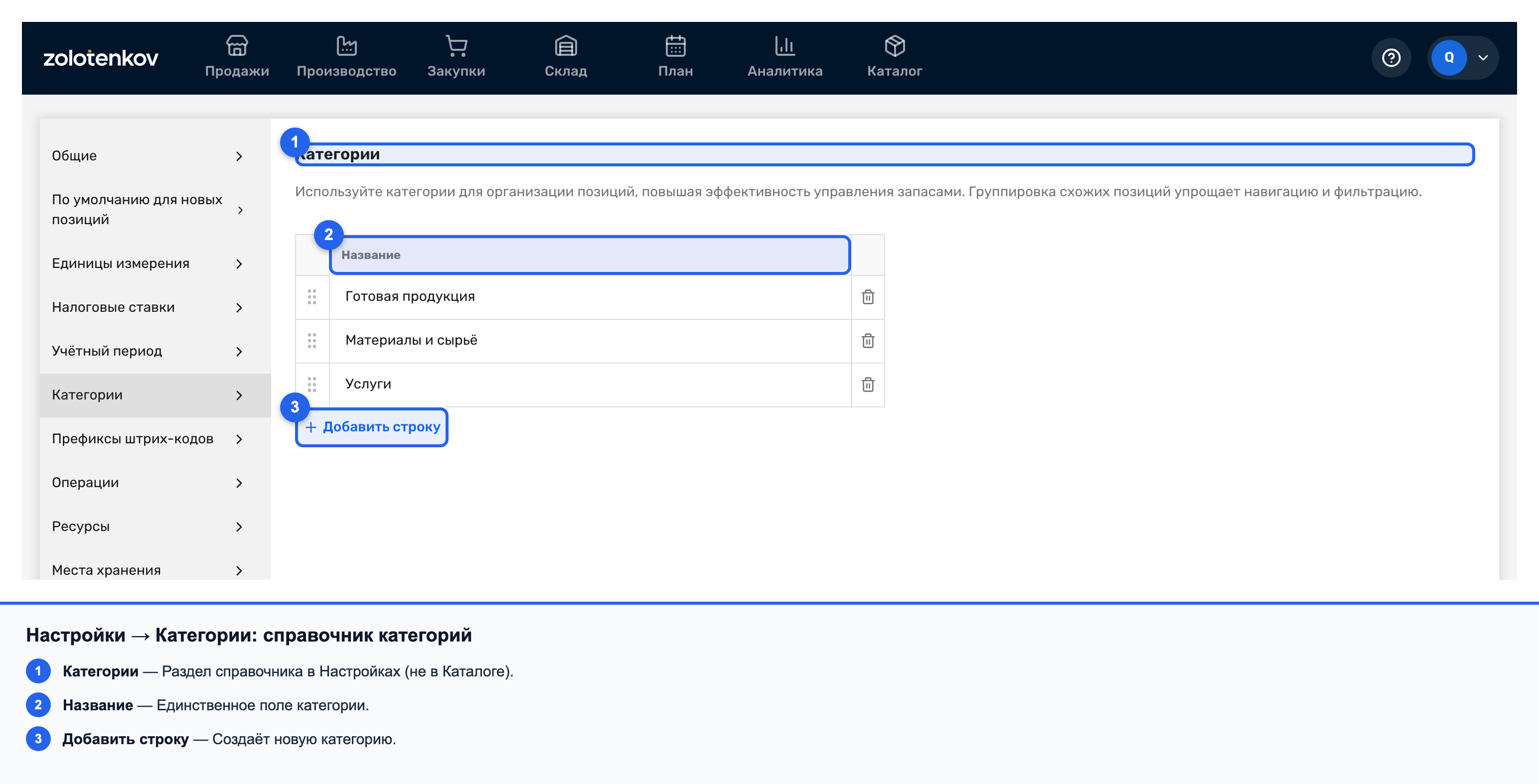Expand the user account dropdown arrow
This screenshot has height=784, width=1539.
[1483, 58]
